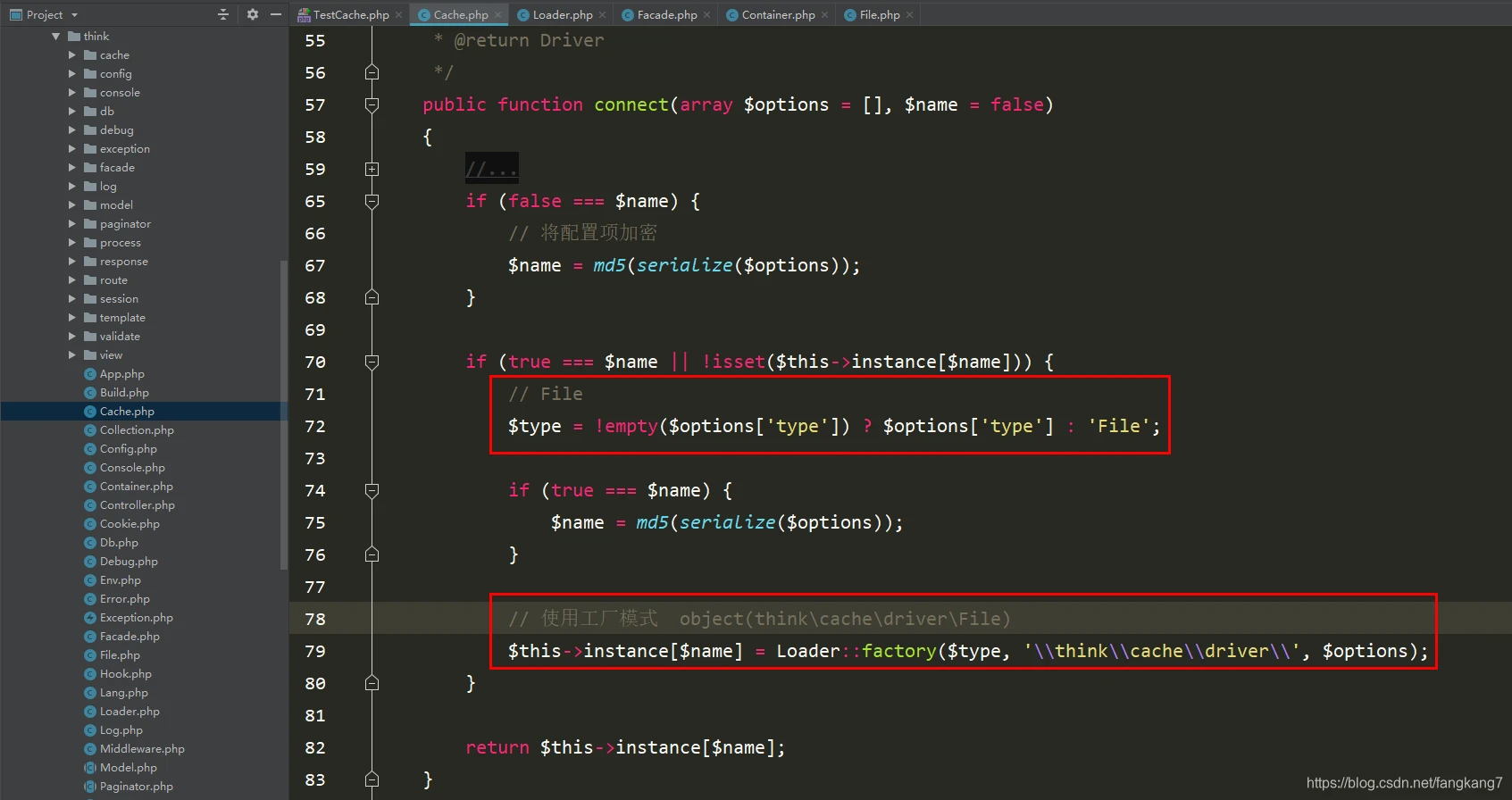Fold the if block at line 70

tap(372, 362)
